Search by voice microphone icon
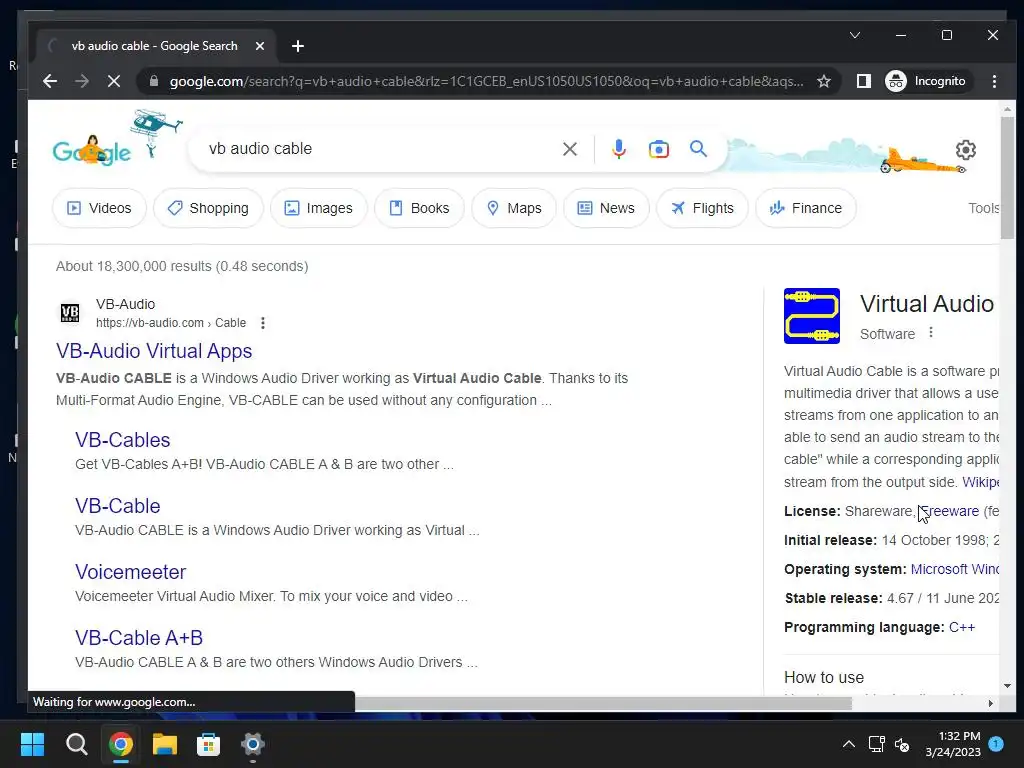Image resolution: width=1024 pixels, height=768 pixels. [x=618, y=149]
